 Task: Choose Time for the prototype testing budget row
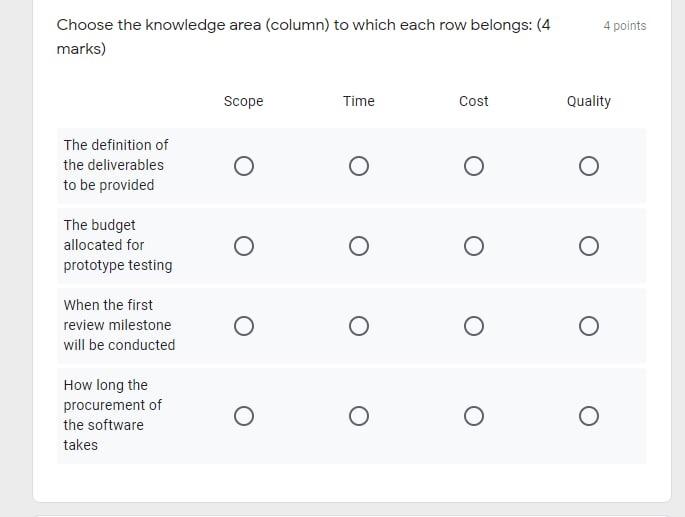click(359, 246)
